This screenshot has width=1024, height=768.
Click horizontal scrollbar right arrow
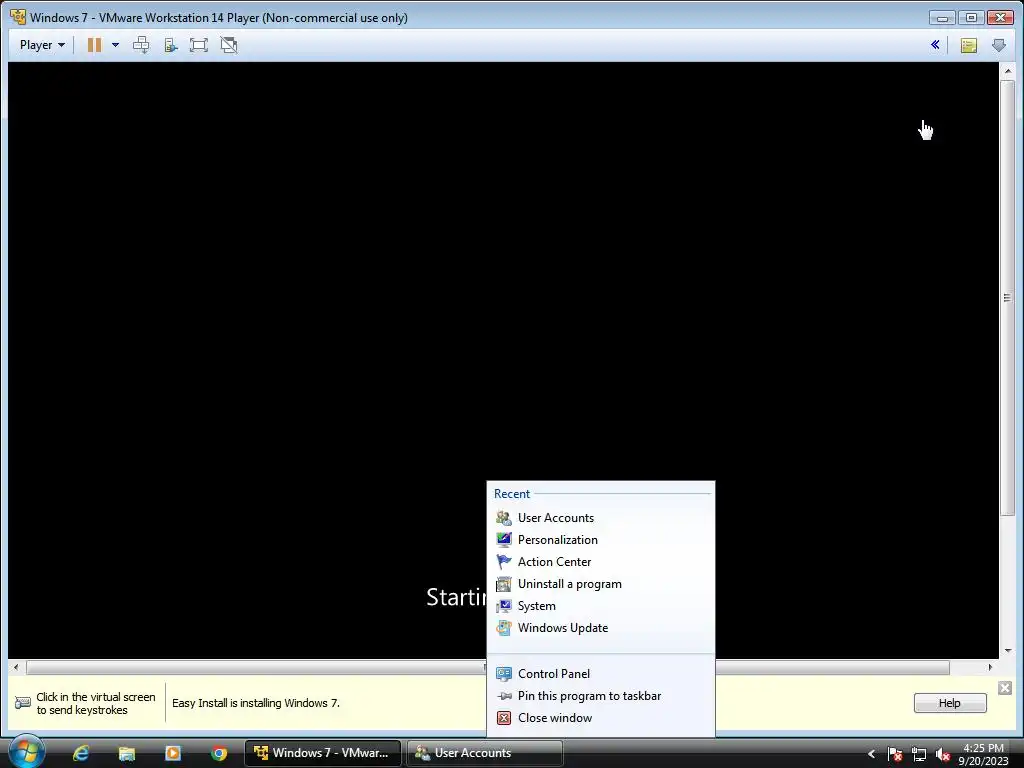[x=990, y=667]
